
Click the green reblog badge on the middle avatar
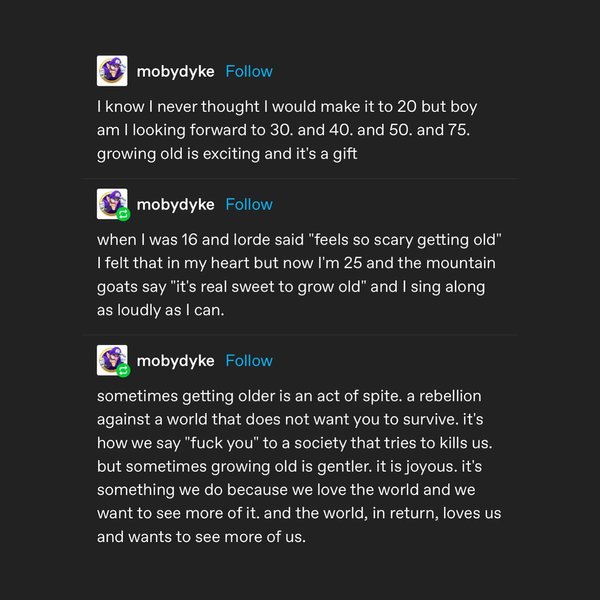[x=123, y=214]
